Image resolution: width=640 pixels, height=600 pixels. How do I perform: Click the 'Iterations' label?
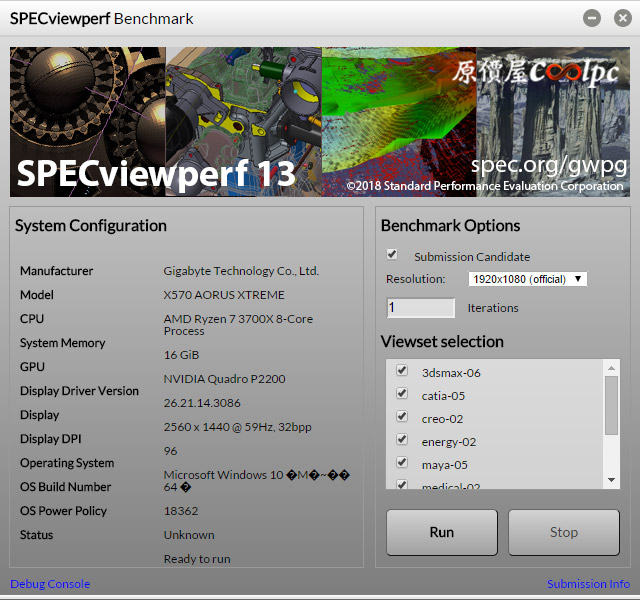[x=493, y=308]
